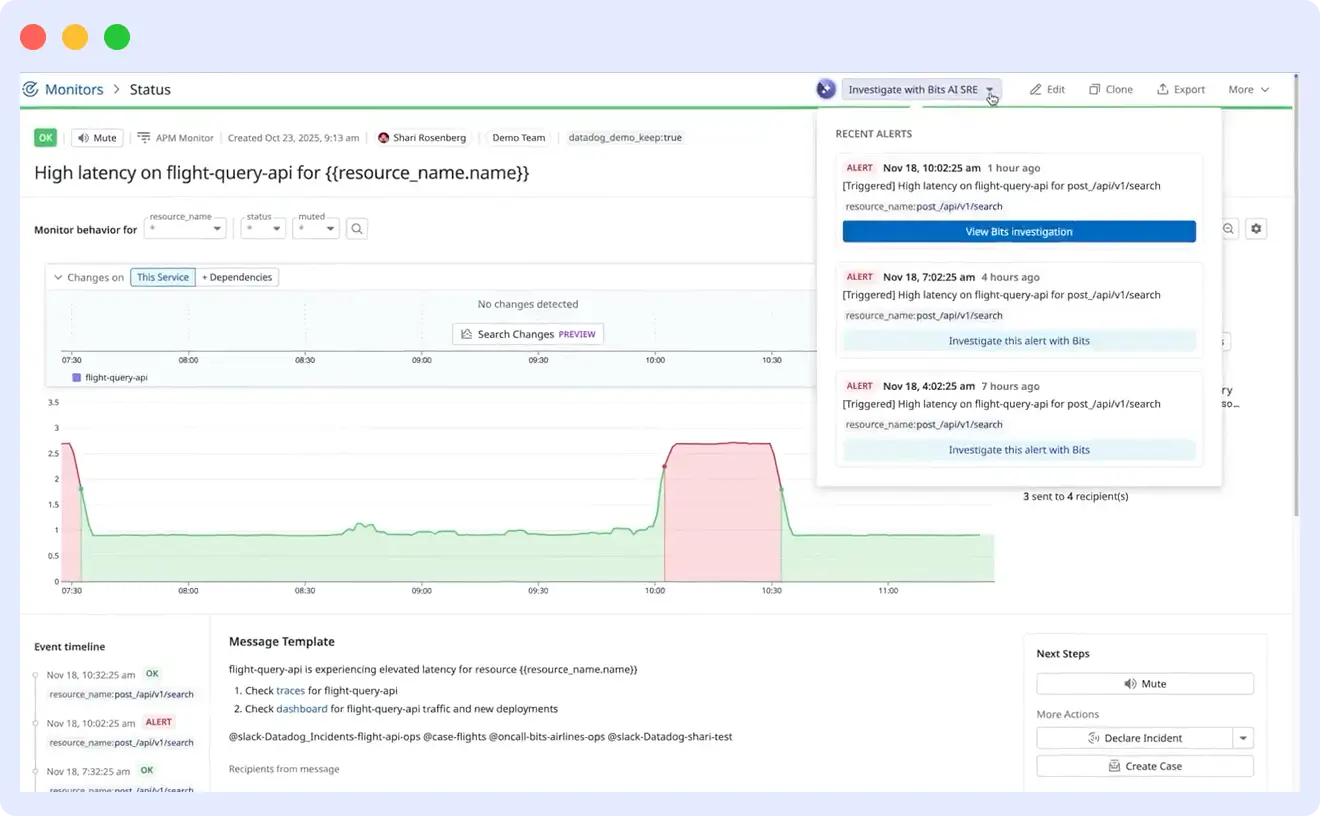Open the resource_name filter dropdown
The width and height of the screenshot is (1320, 816).
pos(185,229)
